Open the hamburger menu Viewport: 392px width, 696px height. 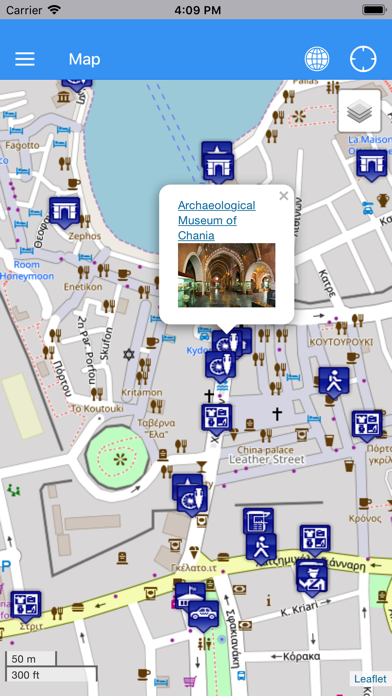click(25, 59)
